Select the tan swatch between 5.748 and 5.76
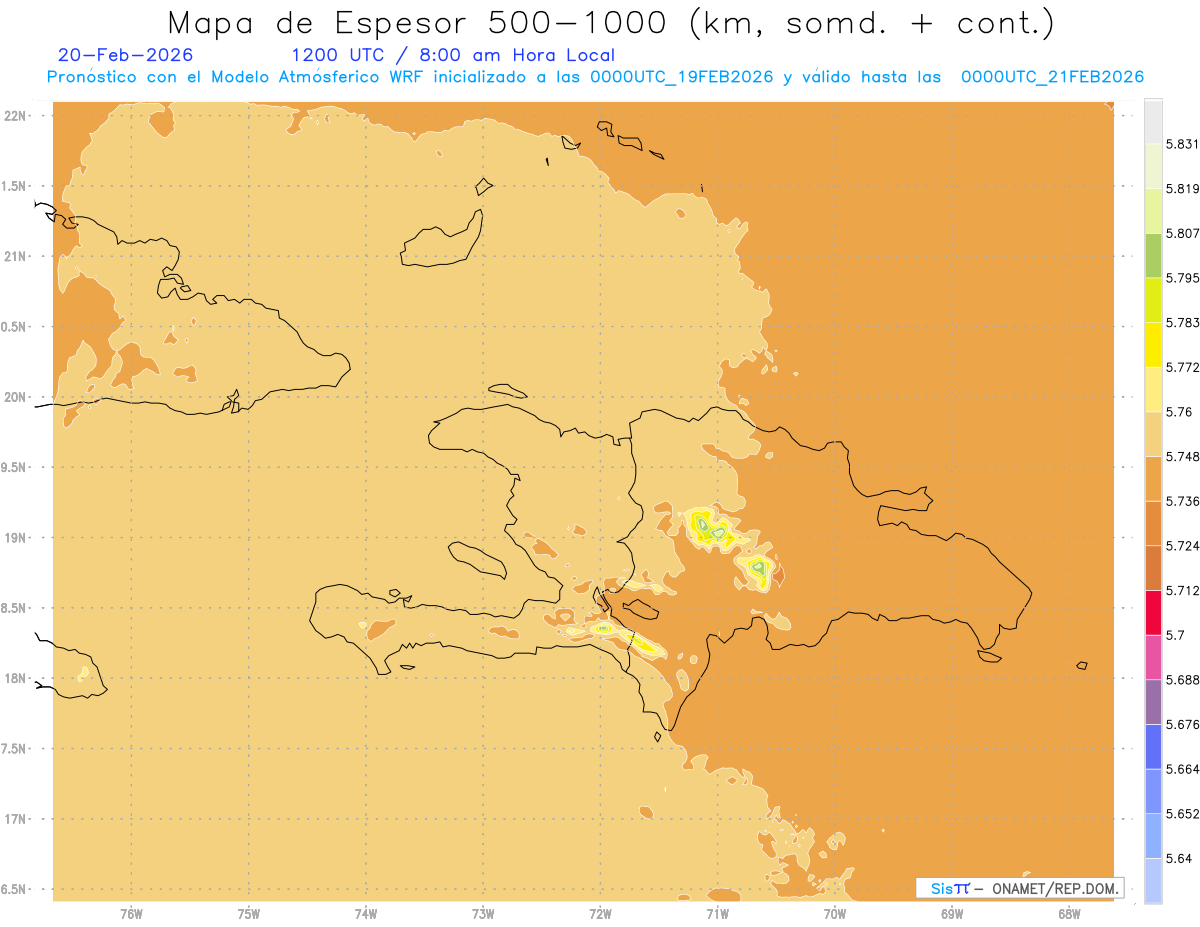Image resolution: width=1200 pixels, height=927 pixels. click(x=1153, y=434)
